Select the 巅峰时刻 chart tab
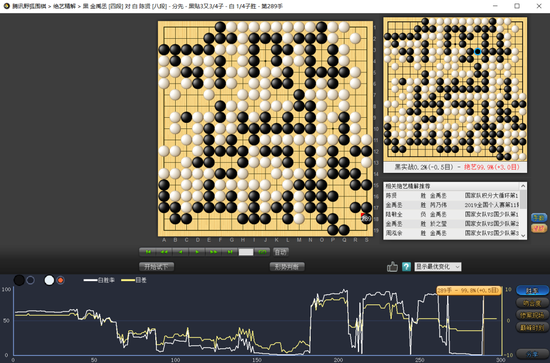This screenshot has width=550, height=363. point(532,328)
